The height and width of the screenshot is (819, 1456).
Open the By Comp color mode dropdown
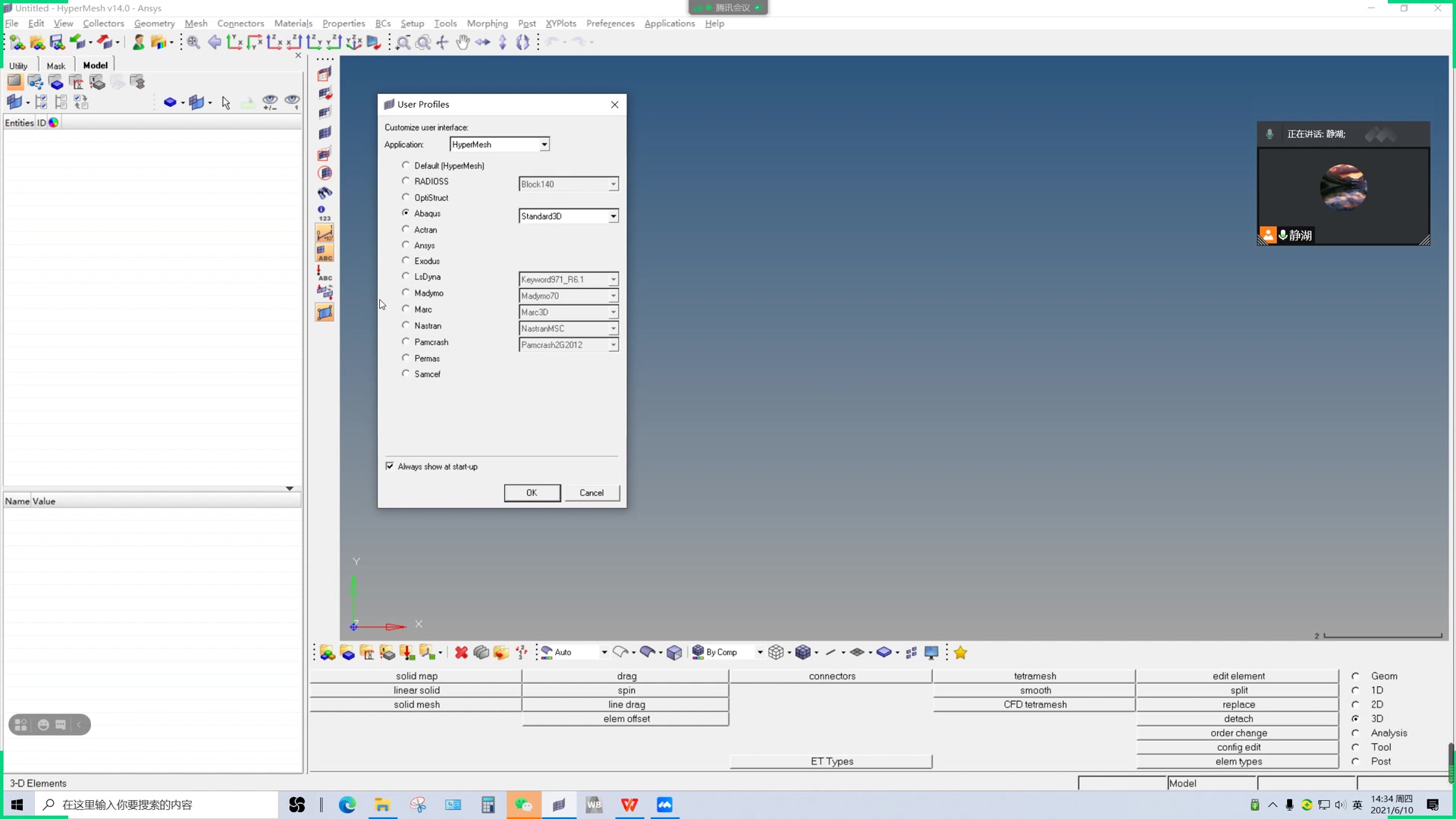coord(759,653)
